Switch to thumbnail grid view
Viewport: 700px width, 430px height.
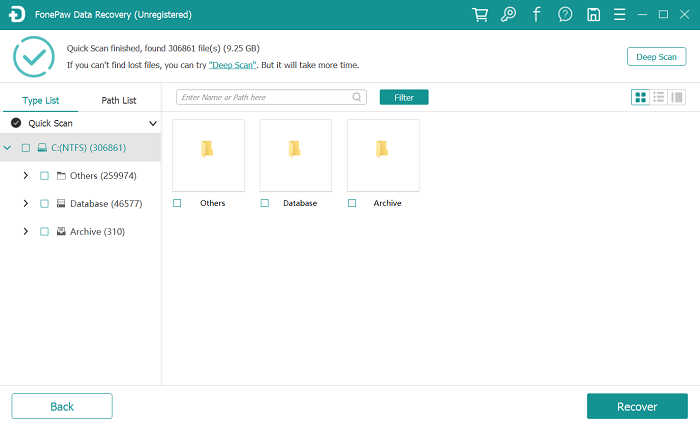[640, 97]
